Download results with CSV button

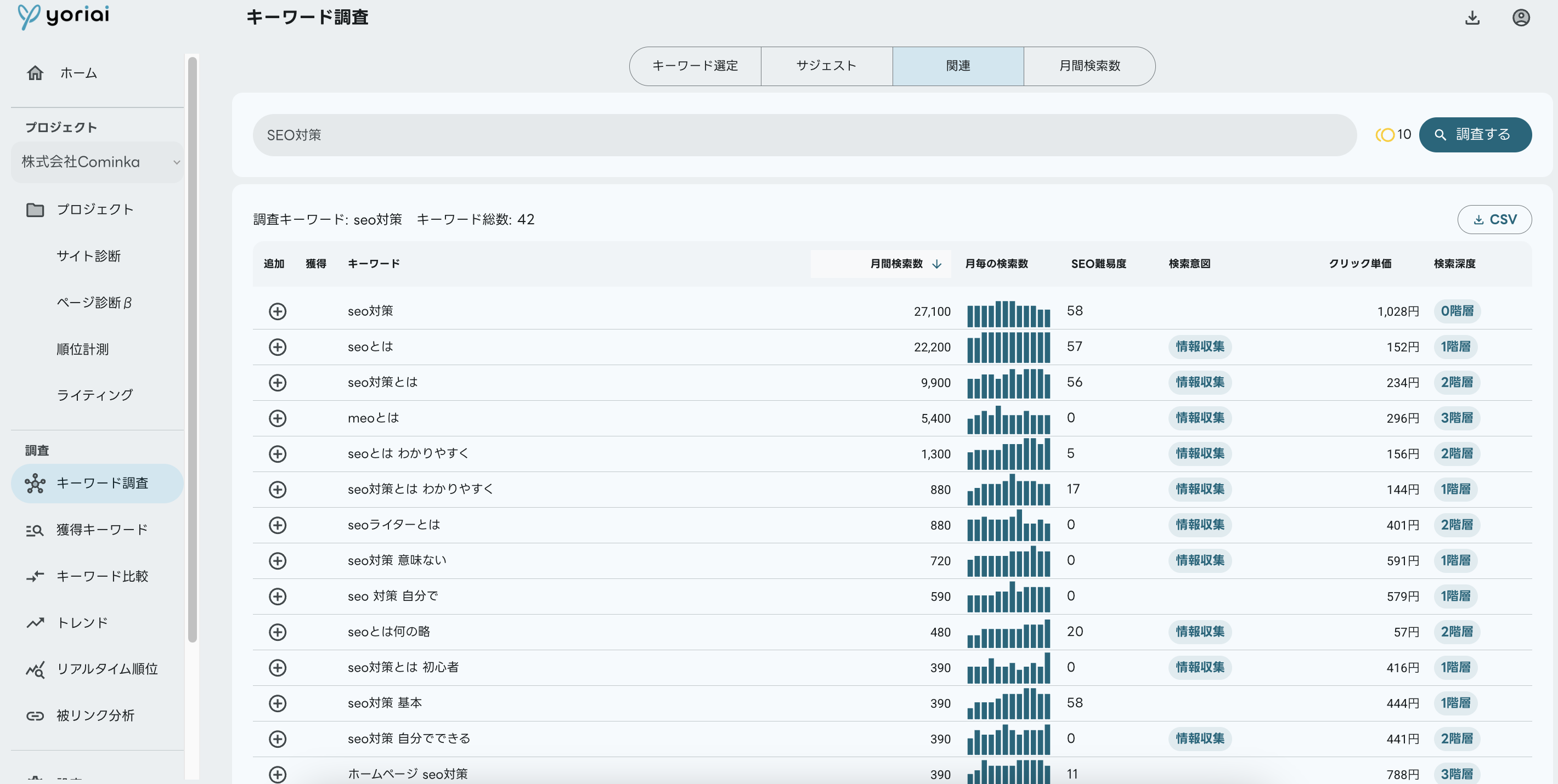click(x=1494, y=219)
